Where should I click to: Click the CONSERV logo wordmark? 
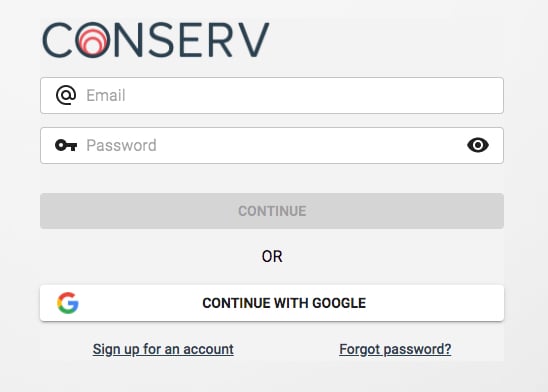tap(156, 40)
